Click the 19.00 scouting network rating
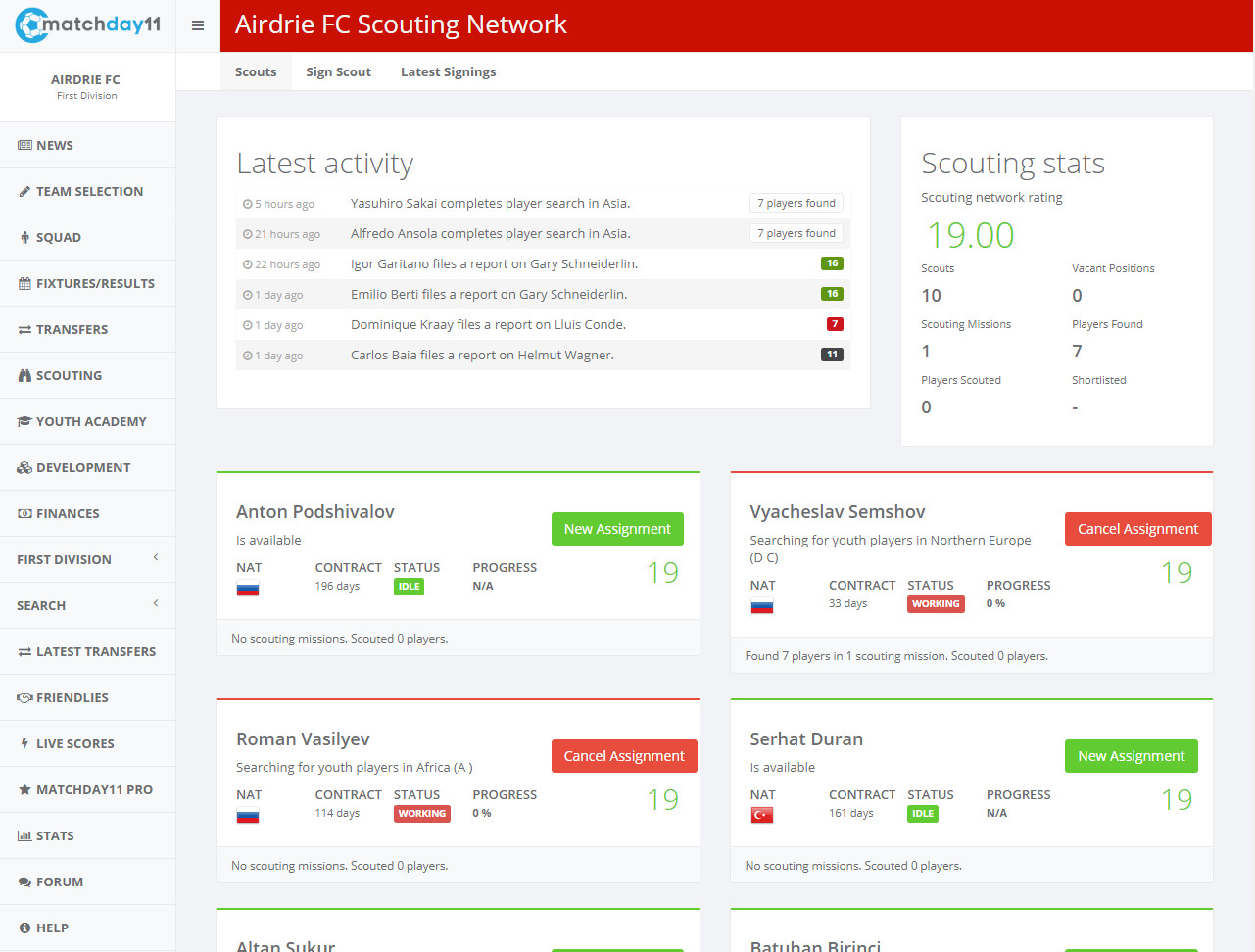Image resolution: width=1255 pixels, height=952 pixels. [971, 235]
